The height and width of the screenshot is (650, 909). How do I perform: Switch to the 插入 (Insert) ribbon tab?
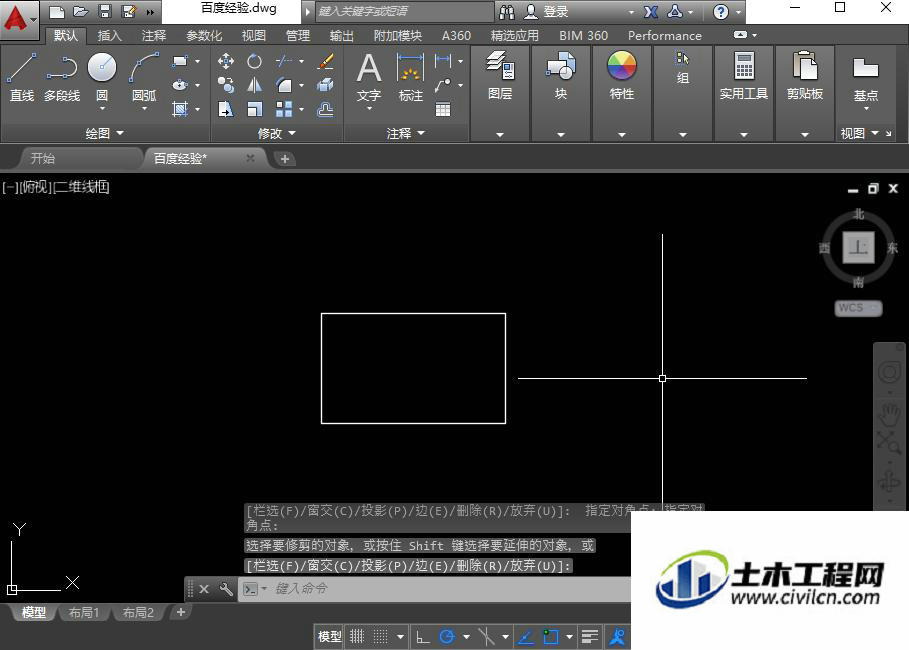110,35
